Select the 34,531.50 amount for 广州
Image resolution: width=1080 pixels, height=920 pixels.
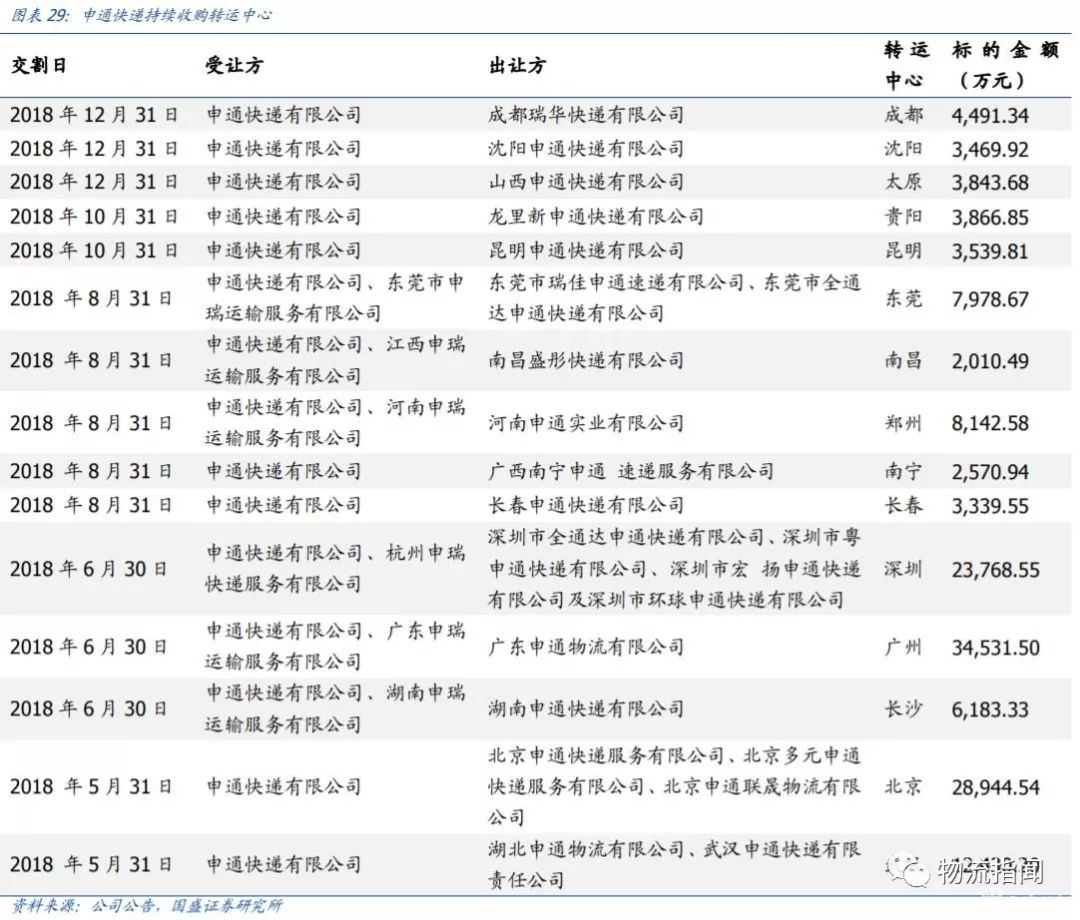click(x=995, y=648)
